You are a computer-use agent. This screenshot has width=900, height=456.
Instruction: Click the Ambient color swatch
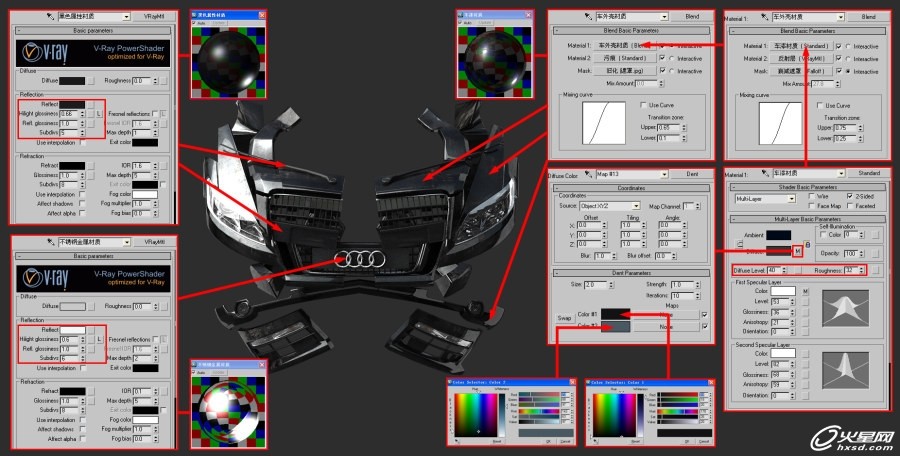pyautogui.click(x=778, y=235)
